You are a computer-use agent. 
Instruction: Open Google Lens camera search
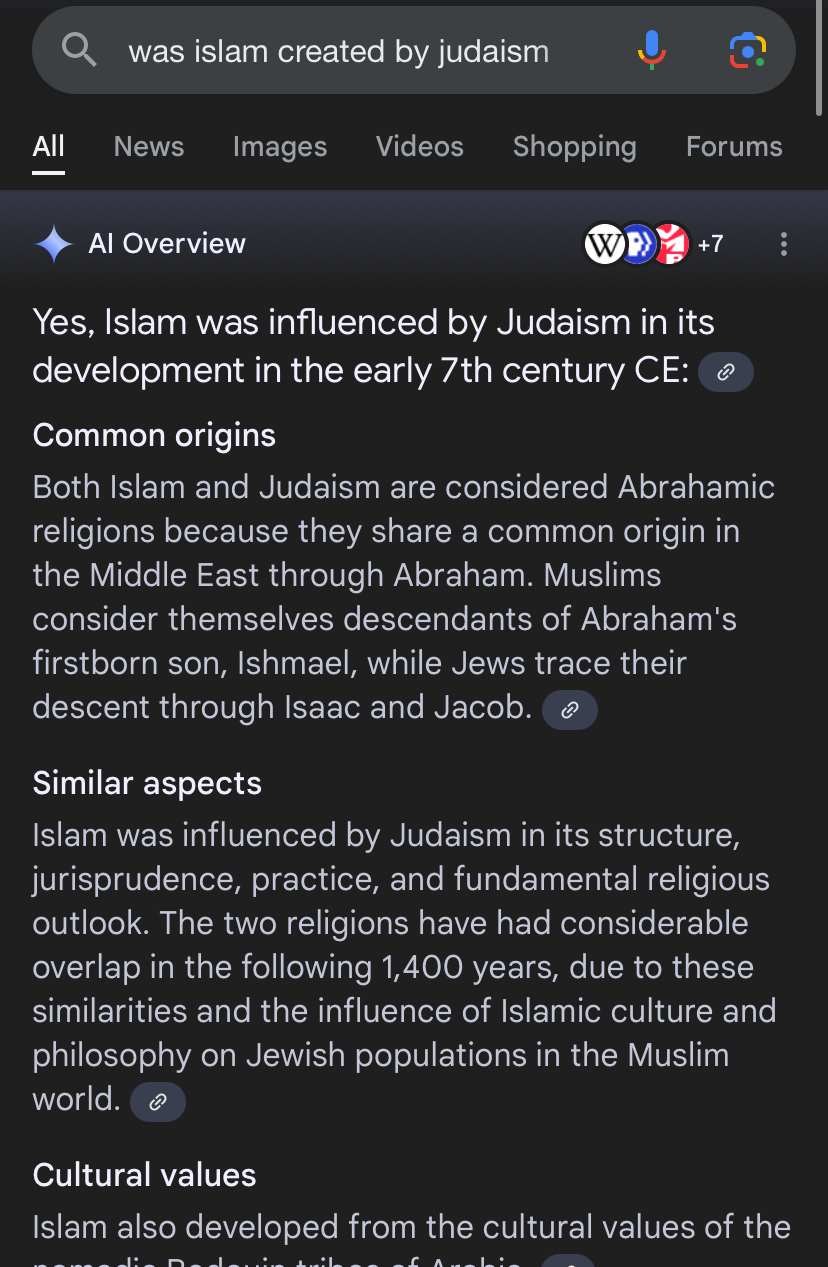click(747, 50)
